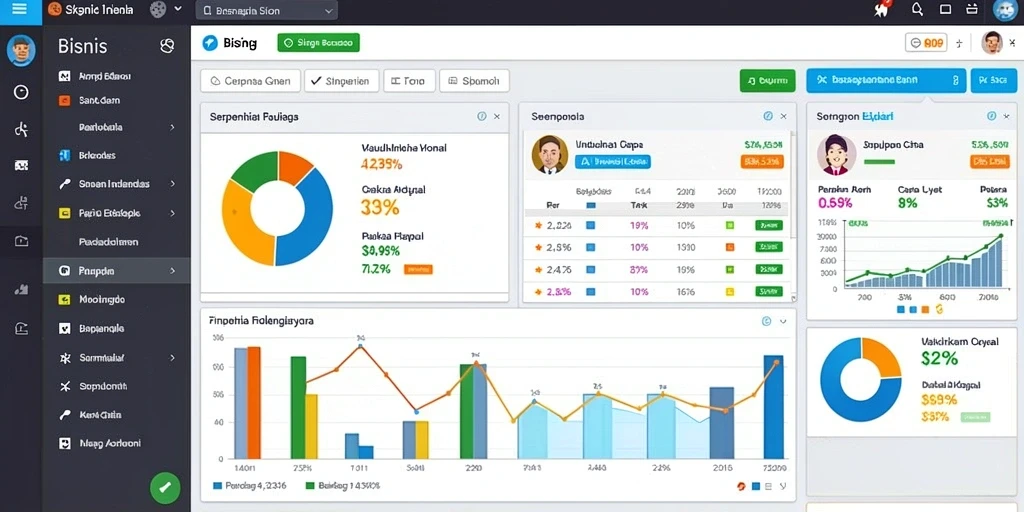Switch to the Tona tab
This screenshot has height=512, width=1024.
tap(409, 81)
